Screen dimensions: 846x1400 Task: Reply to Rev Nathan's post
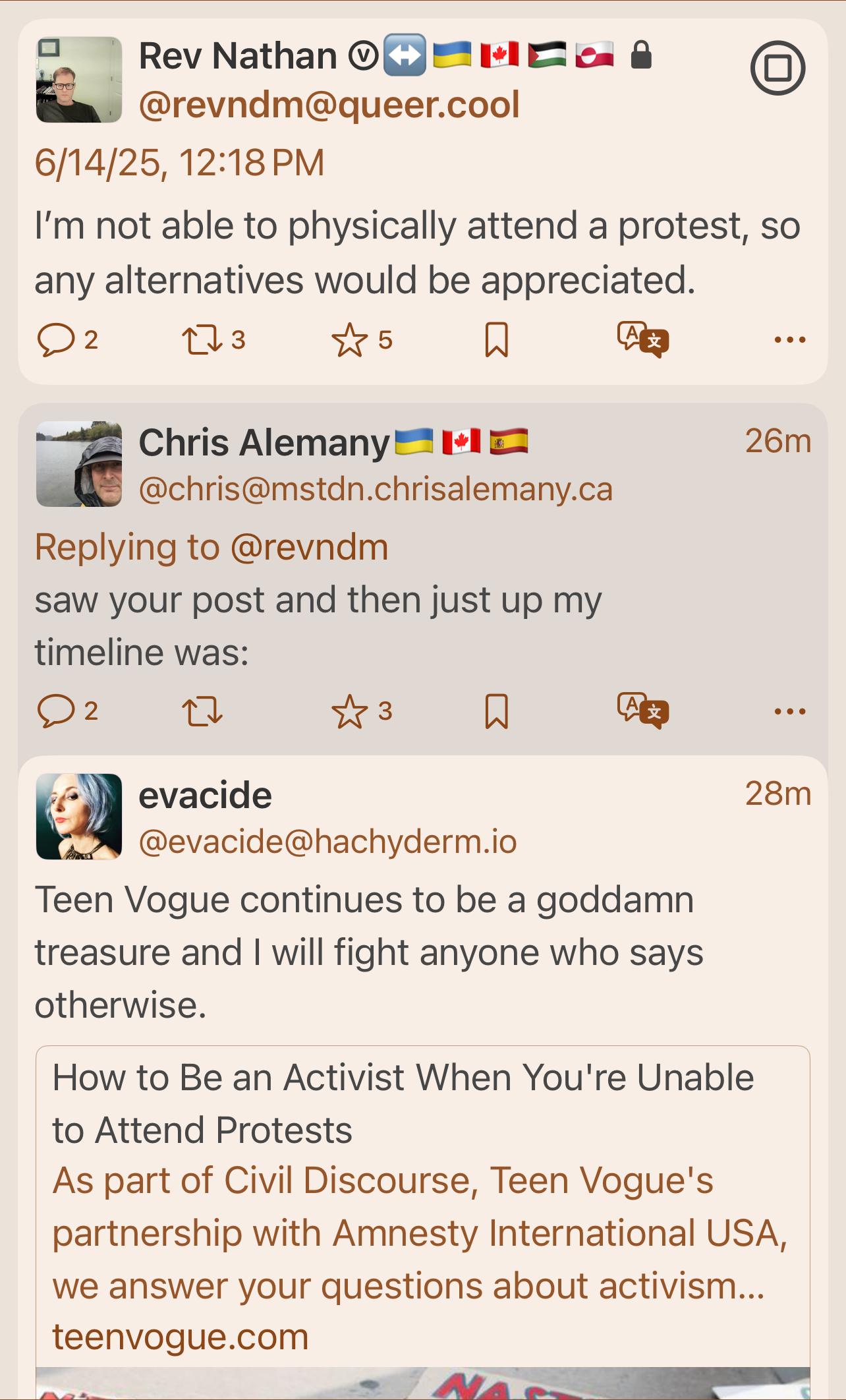pos(57,340)
